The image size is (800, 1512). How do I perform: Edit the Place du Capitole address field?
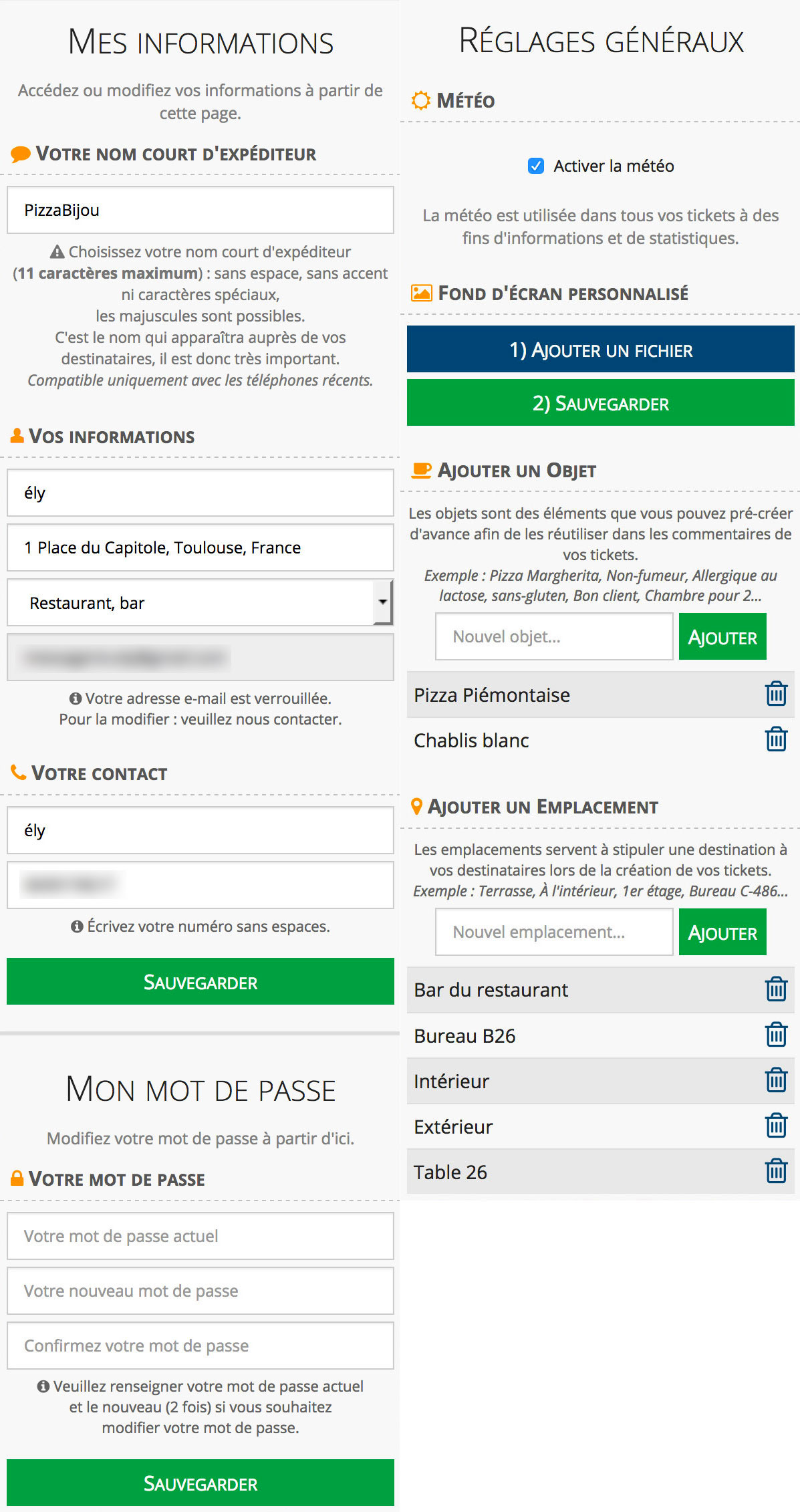(x=200, y=548)
